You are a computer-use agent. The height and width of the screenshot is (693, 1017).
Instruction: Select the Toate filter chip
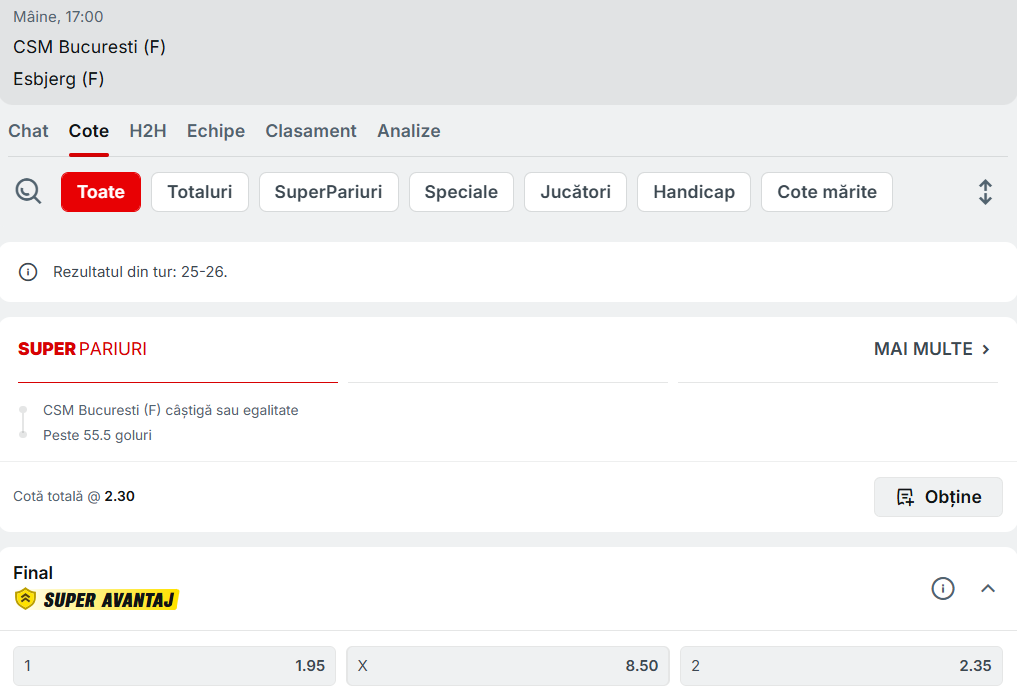101,192
